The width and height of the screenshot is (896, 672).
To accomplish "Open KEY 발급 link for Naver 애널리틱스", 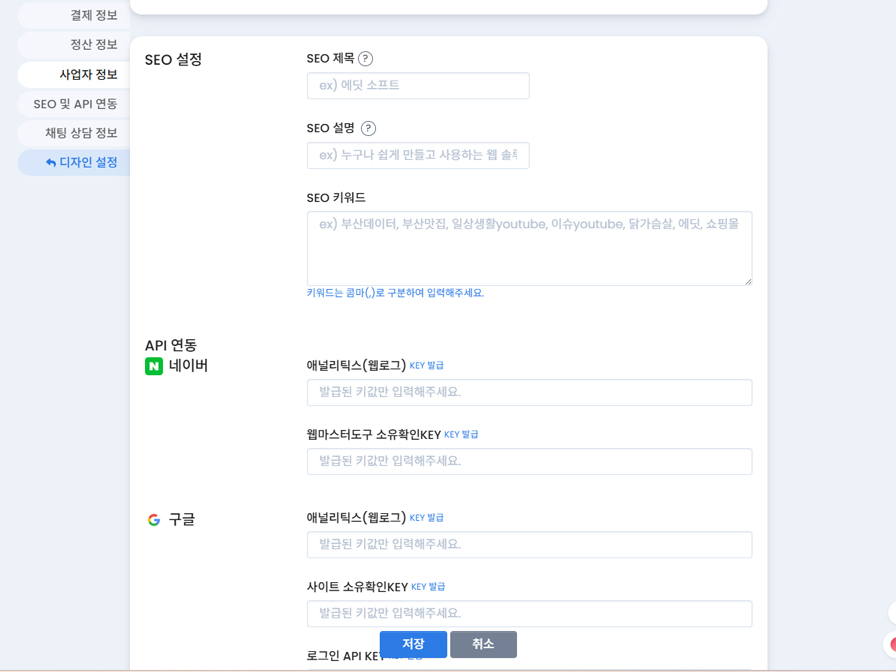I will tap(427, 366).
